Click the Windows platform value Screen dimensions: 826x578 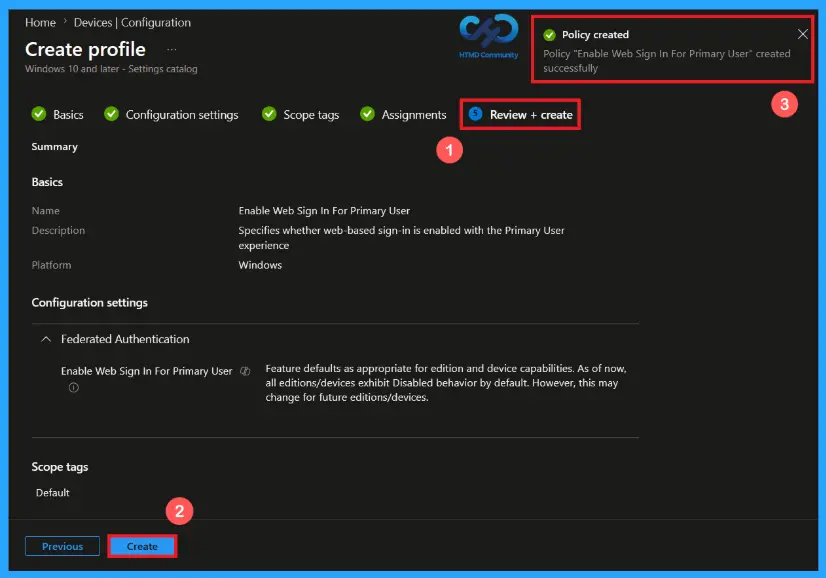point(260,265)
